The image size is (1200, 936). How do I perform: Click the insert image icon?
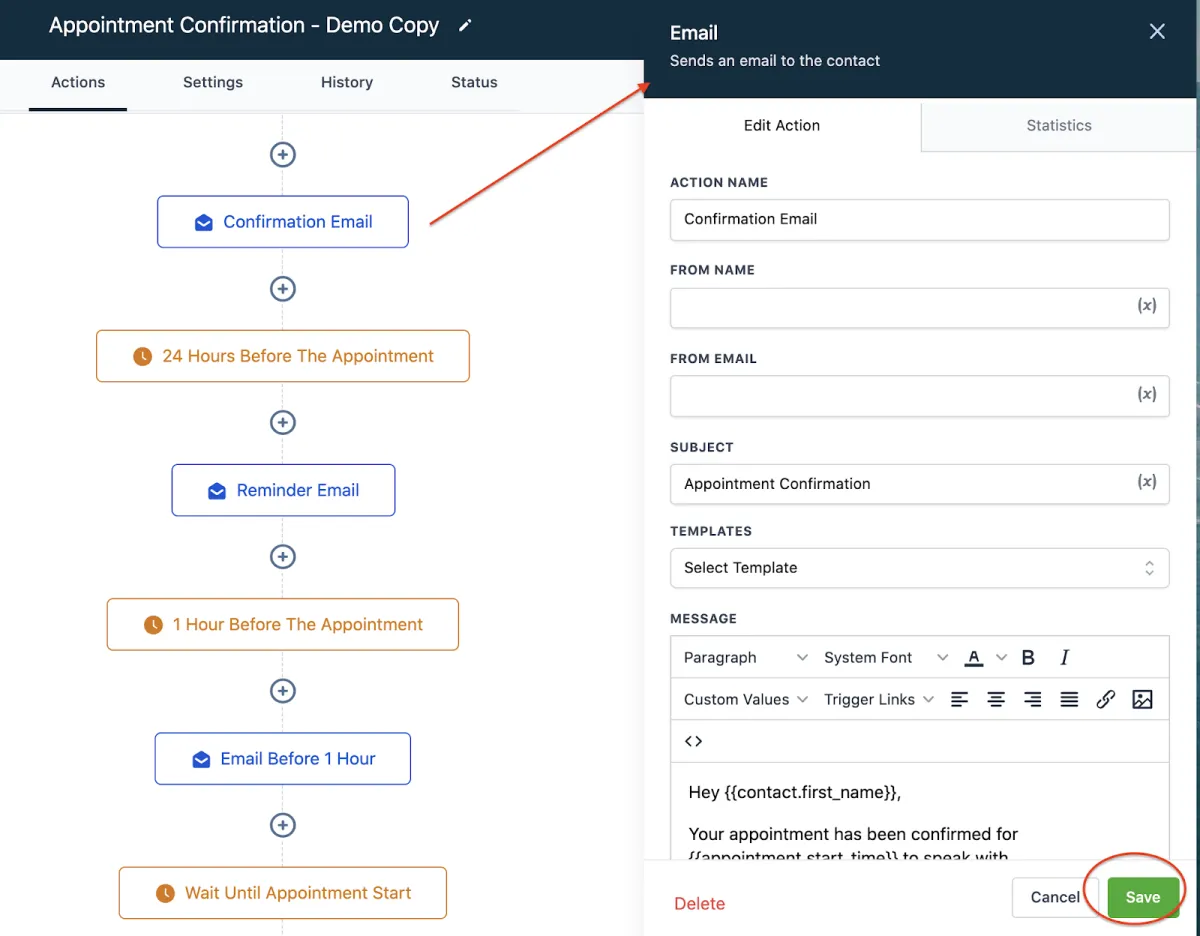[x=1142, y=700]
